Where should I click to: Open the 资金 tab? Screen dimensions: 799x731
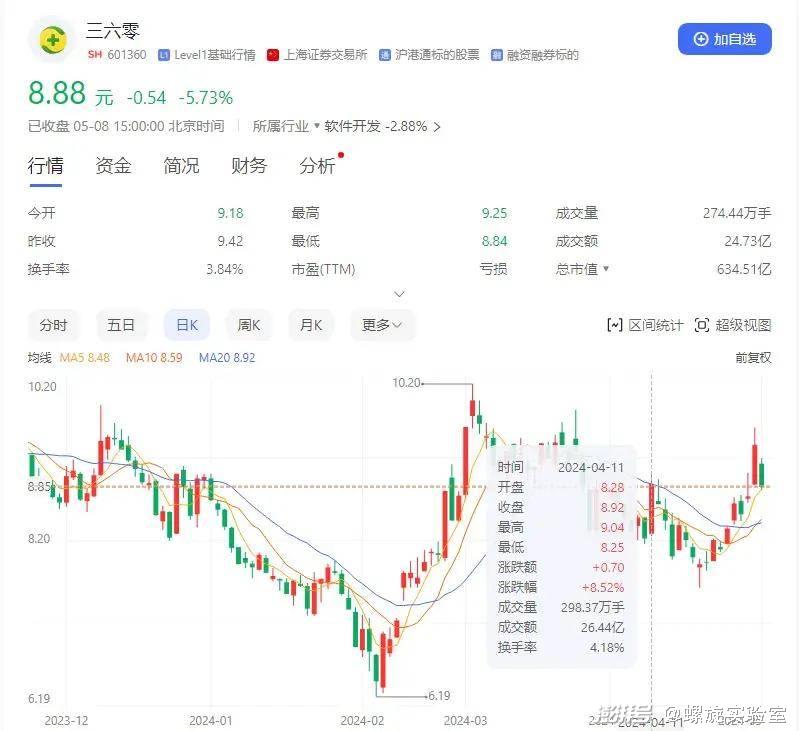[113, 166]
